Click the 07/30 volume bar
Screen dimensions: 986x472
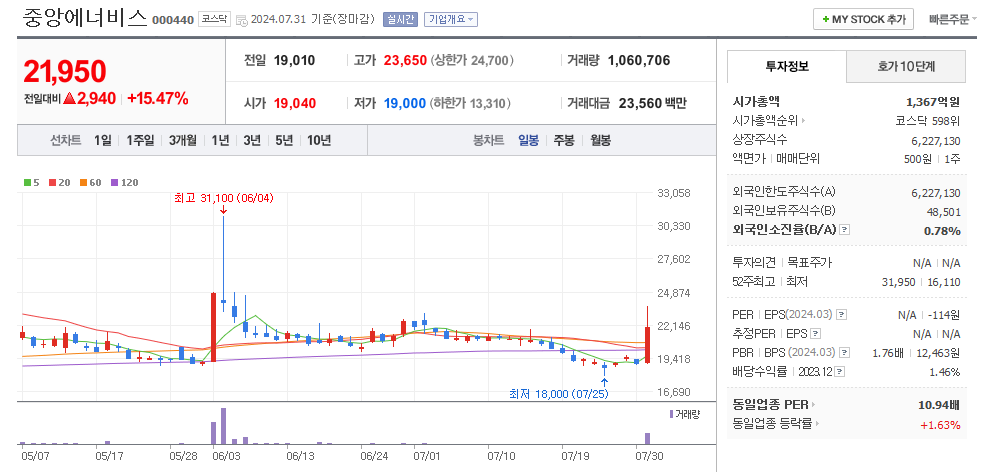tap(648, 439)
